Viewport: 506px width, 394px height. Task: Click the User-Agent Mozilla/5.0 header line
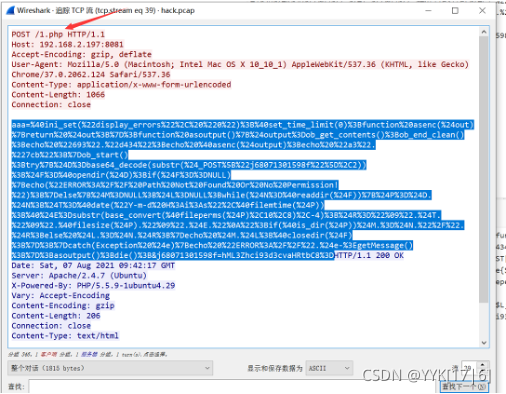tap(240, 64)
